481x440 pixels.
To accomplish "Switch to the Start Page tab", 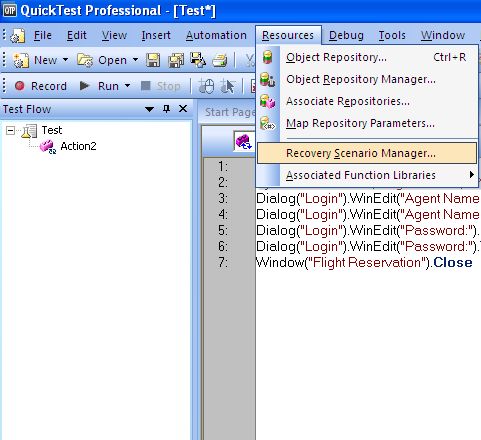I will point(229,112).
